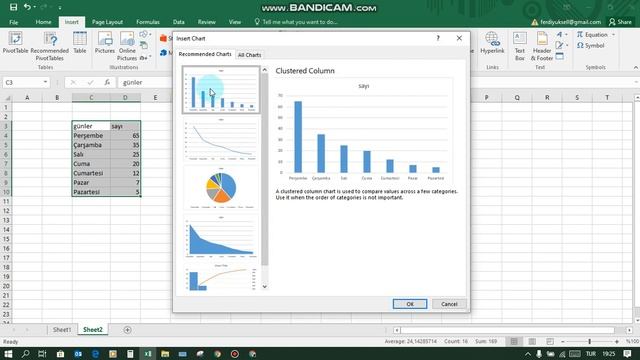Screen dimensions: 640x360
Task: Switch to the All Charts tab
Action: (249, 55)
